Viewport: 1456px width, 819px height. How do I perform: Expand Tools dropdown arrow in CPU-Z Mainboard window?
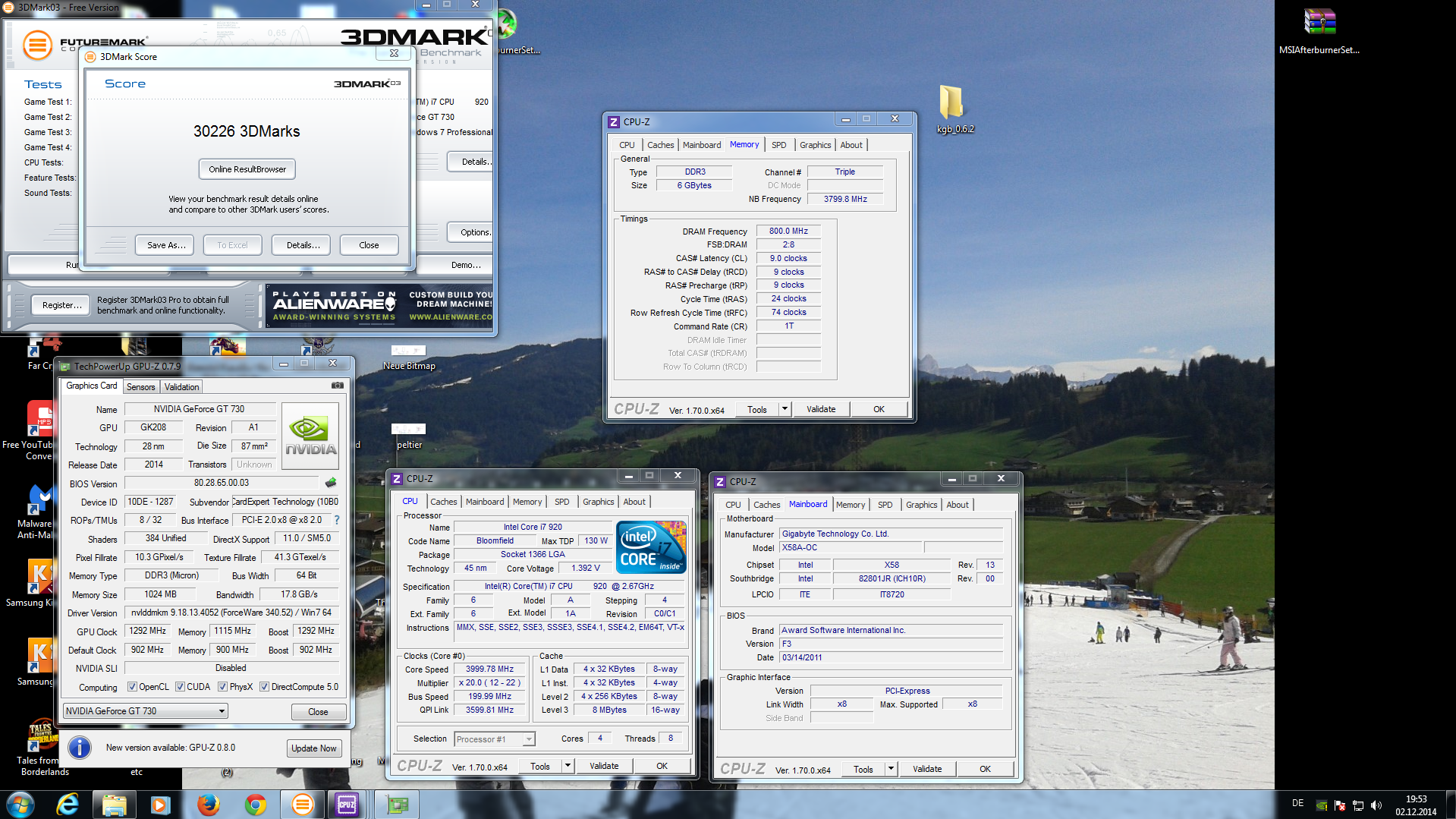[x=891, y=769]
